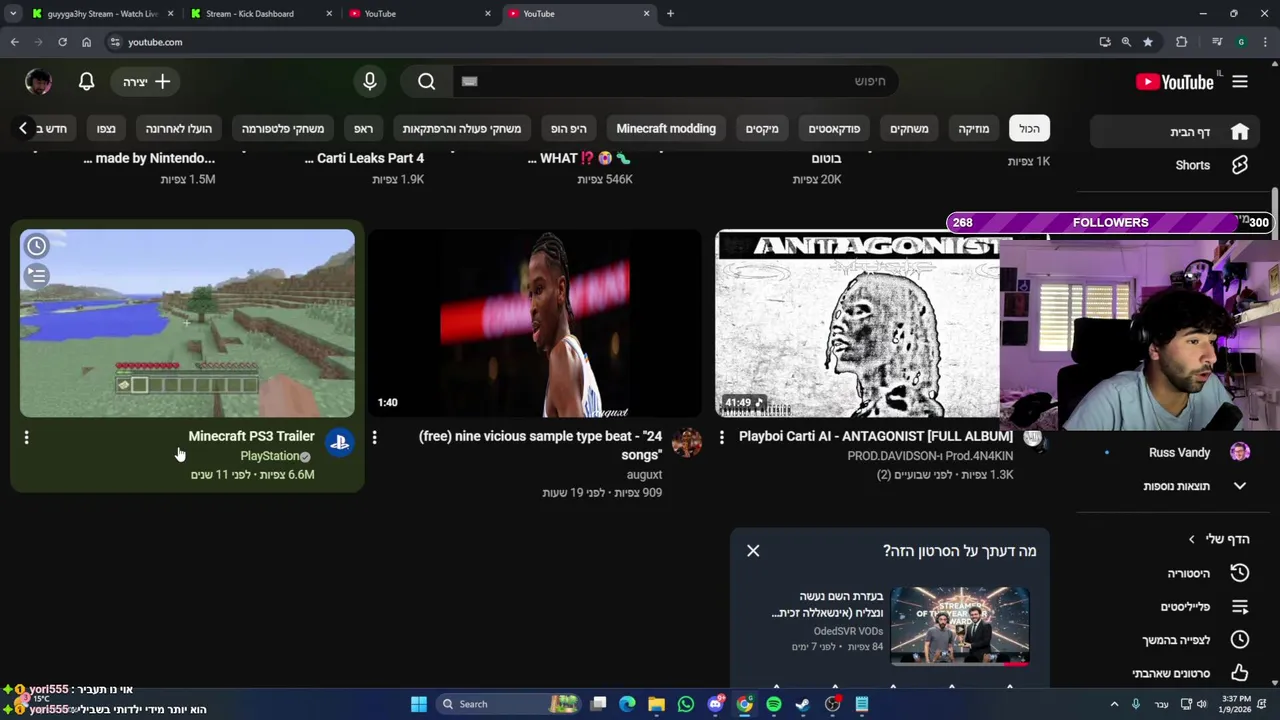Viewport: 1280px width, 720px height.
Task: Open the Create button
Action: pos(146,82)
